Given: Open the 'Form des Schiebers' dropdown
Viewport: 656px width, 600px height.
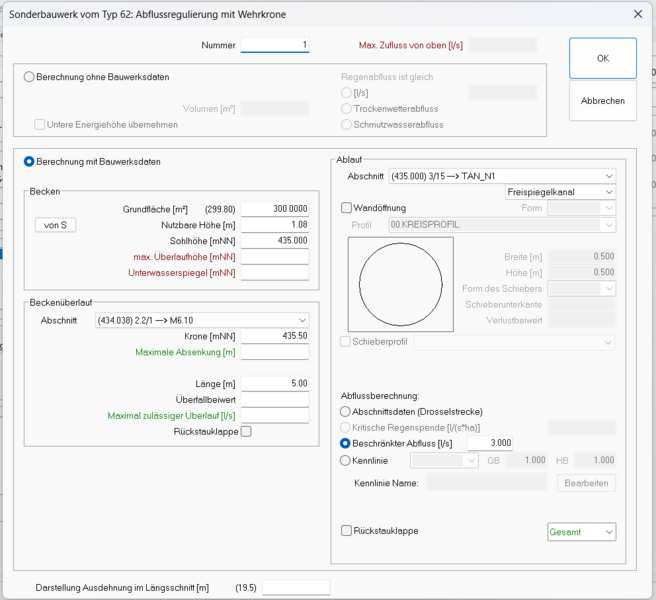Looking at the screenshot, I should point(582,289).
